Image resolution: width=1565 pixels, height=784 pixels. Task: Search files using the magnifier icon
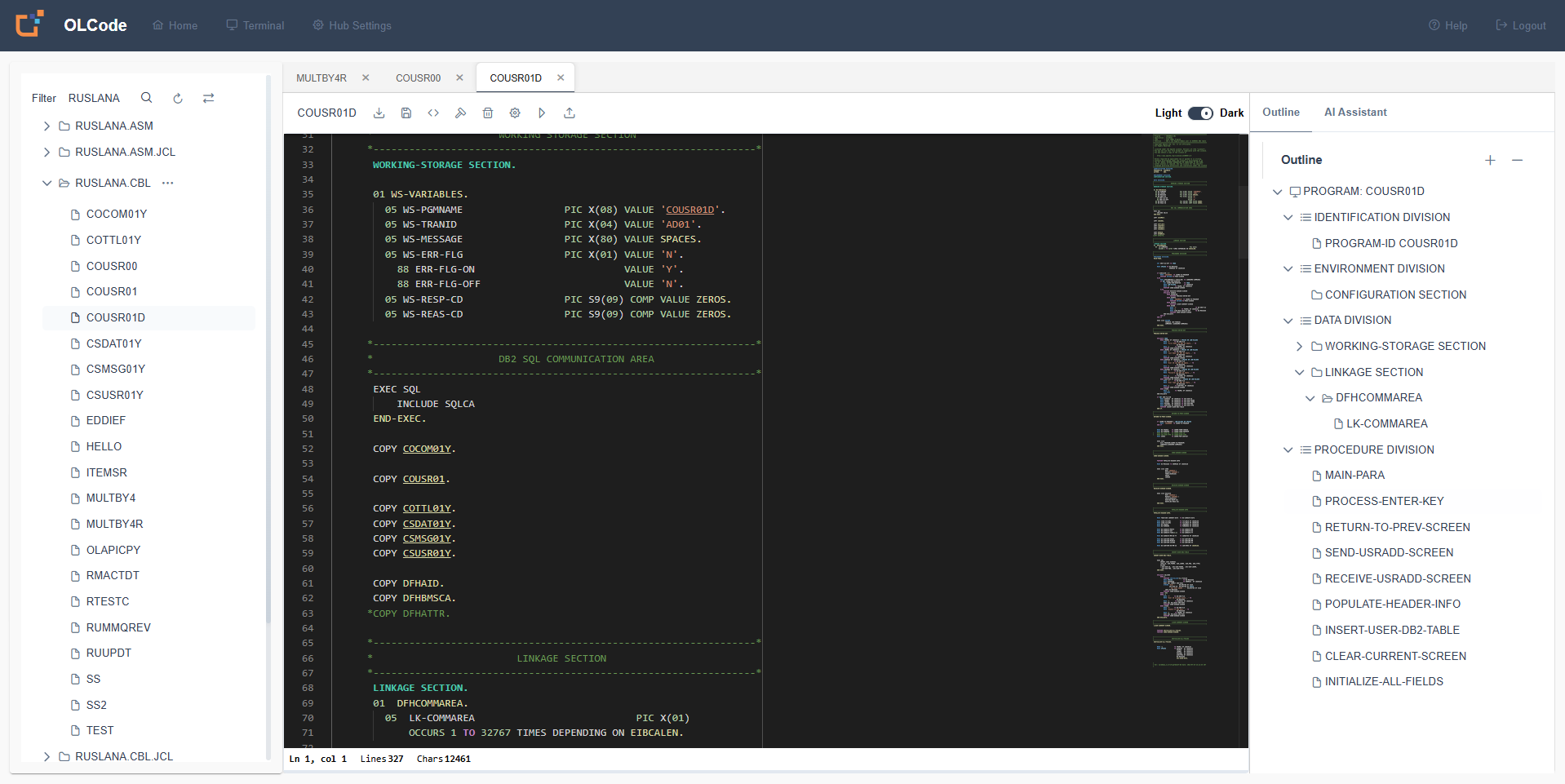[146, 98]
